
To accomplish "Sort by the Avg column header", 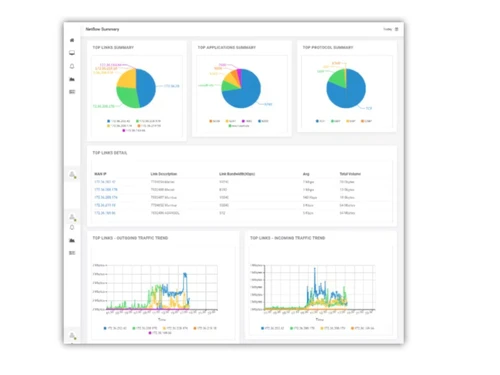I will [x=306, y=174].
